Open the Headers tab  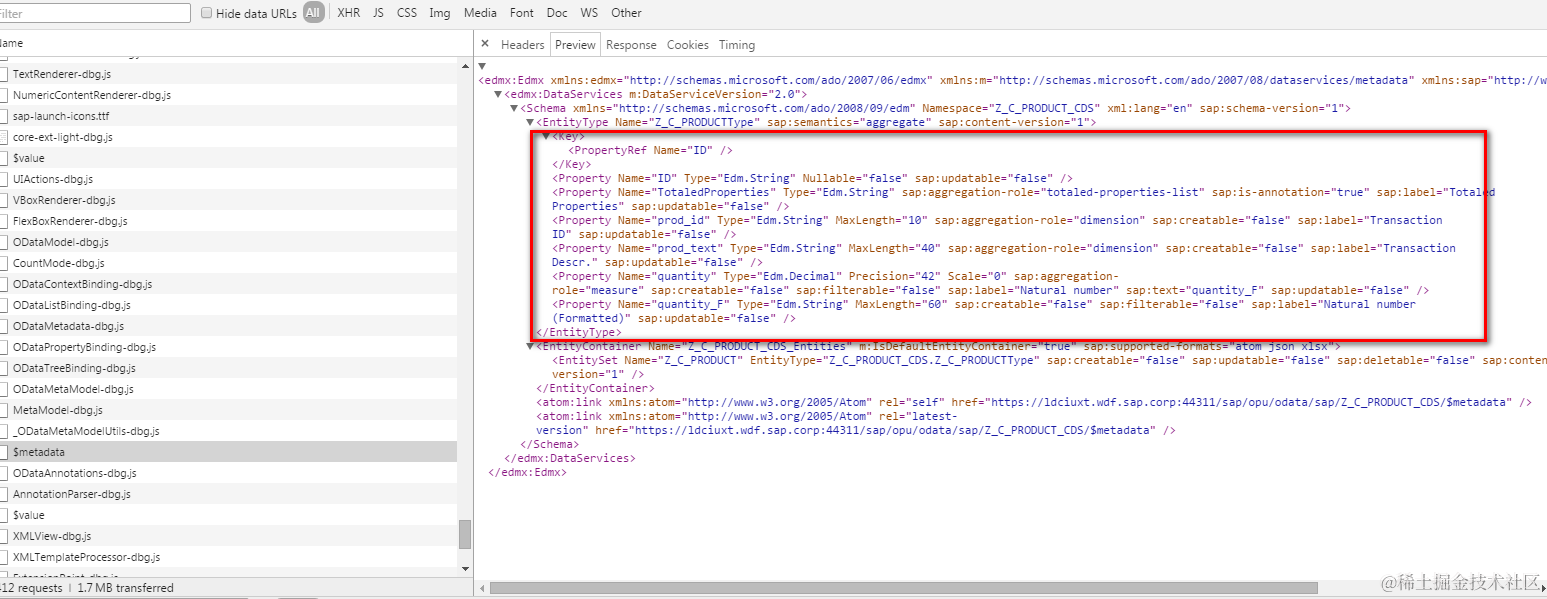(x=523, y=45)
